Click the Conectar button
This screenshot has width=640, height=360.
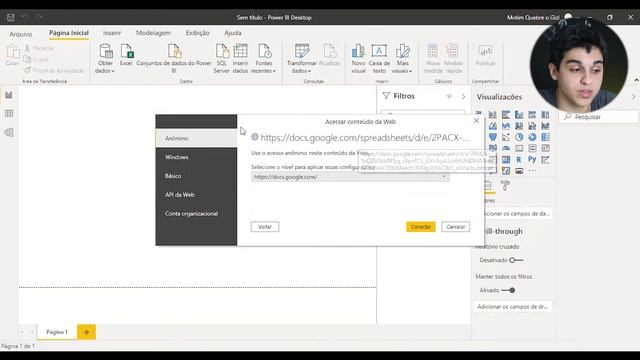pos(421,227)
